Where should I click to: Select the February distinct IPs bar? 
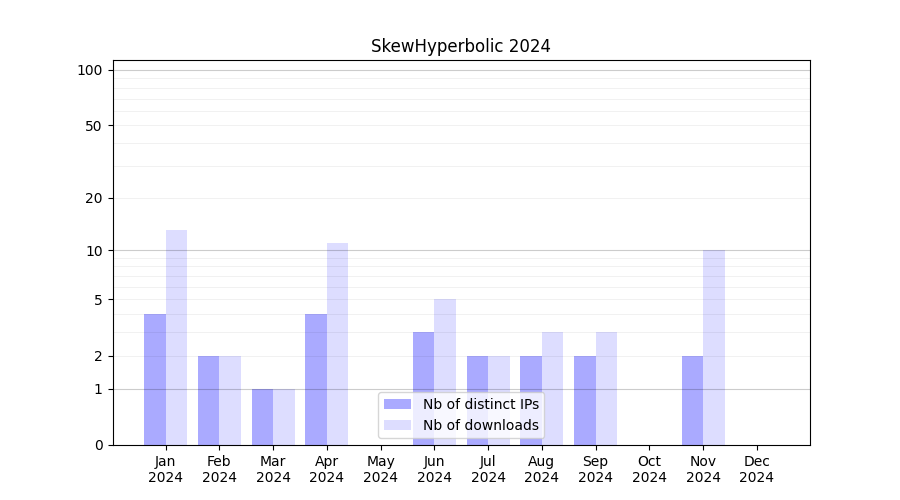pyautogui.click(x=208, y=400)
